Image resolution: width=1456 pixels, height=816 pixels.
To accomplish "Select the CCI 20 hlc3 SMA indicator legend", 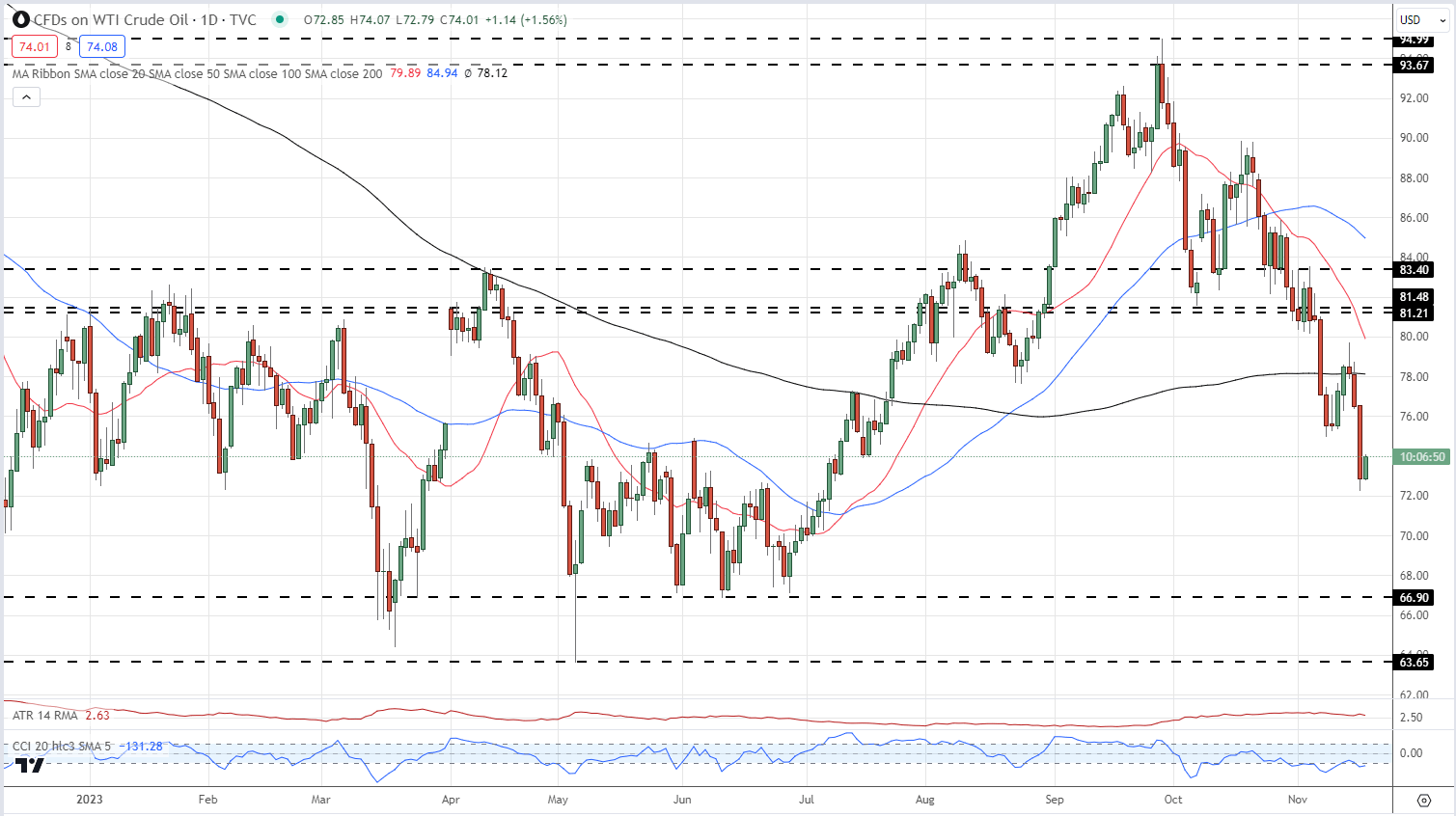I will pyautogui.click(x=62, y=747).
